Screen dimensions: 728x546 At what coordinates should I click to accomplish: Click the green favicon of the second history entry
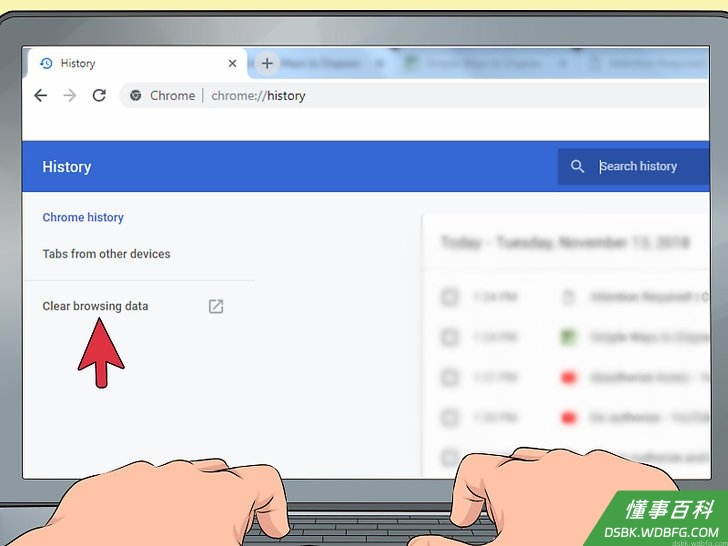(569, 337)
